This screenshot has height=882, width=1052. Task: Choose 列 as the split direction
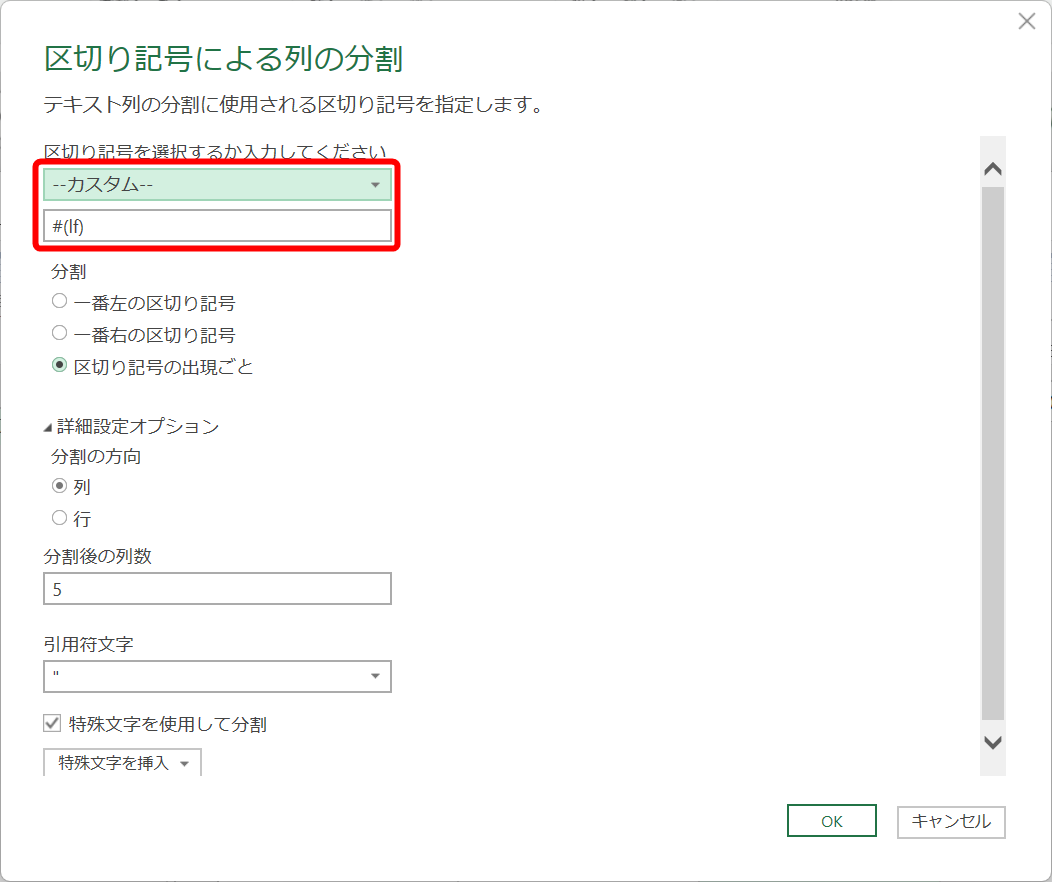61,487
